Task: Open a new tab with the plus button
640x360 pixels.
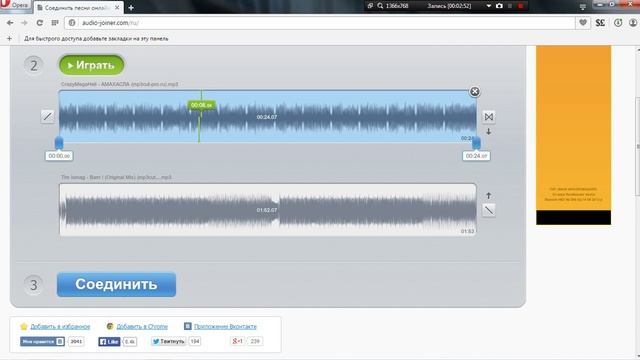Action: click(x=131, y=8)
